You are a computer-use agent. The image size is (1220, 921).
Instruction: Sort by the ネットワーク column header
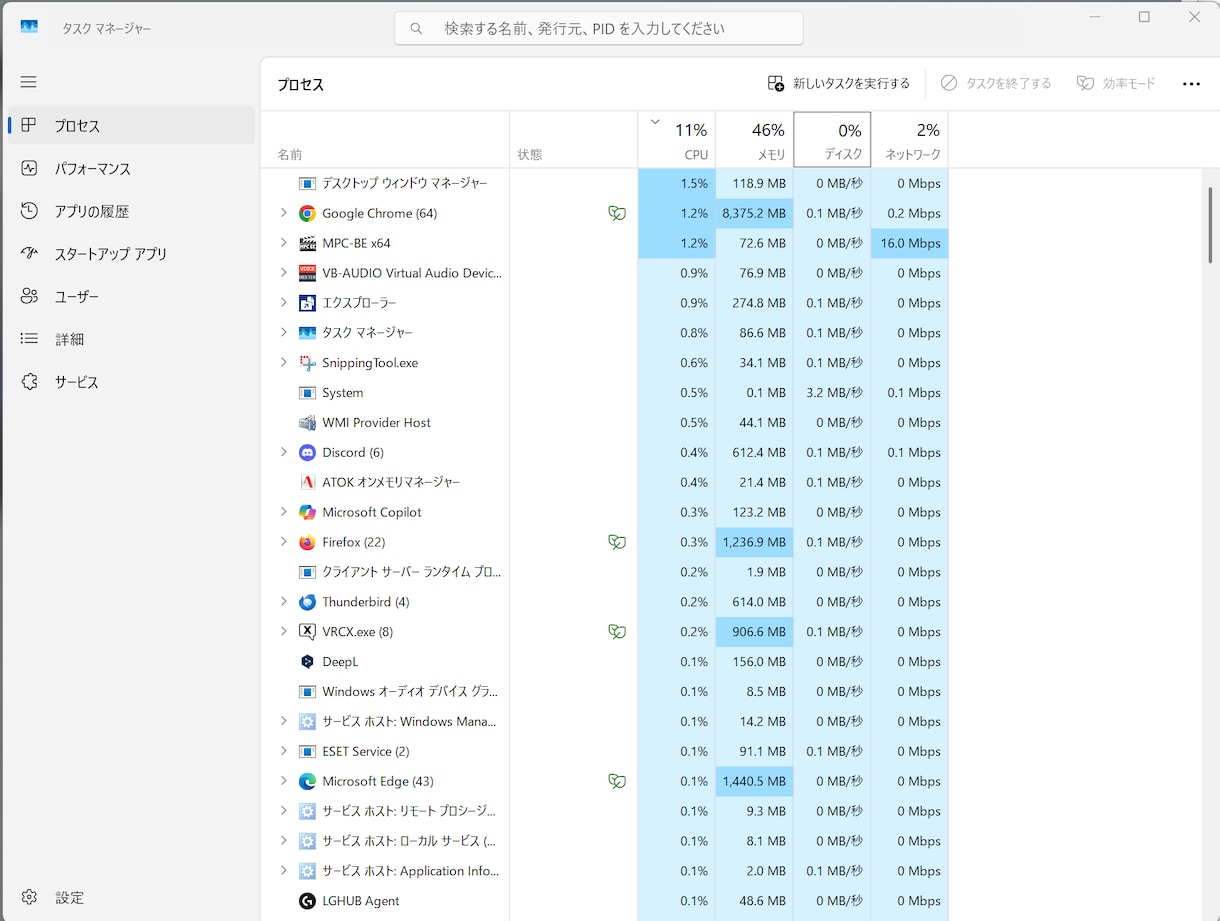(909, 140)
